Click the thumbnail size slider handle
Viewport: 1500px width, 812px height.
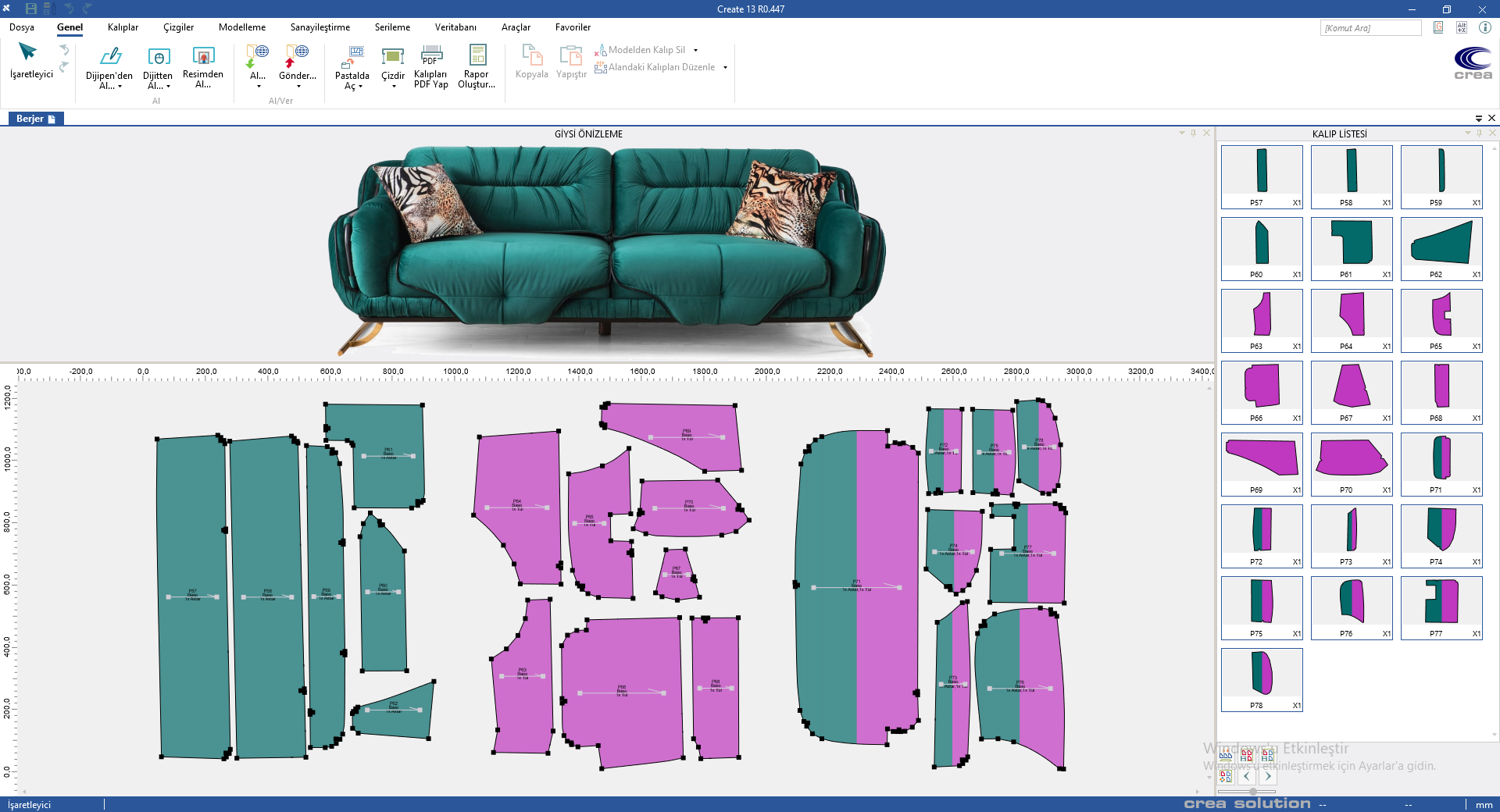(x=1253, y=792)
